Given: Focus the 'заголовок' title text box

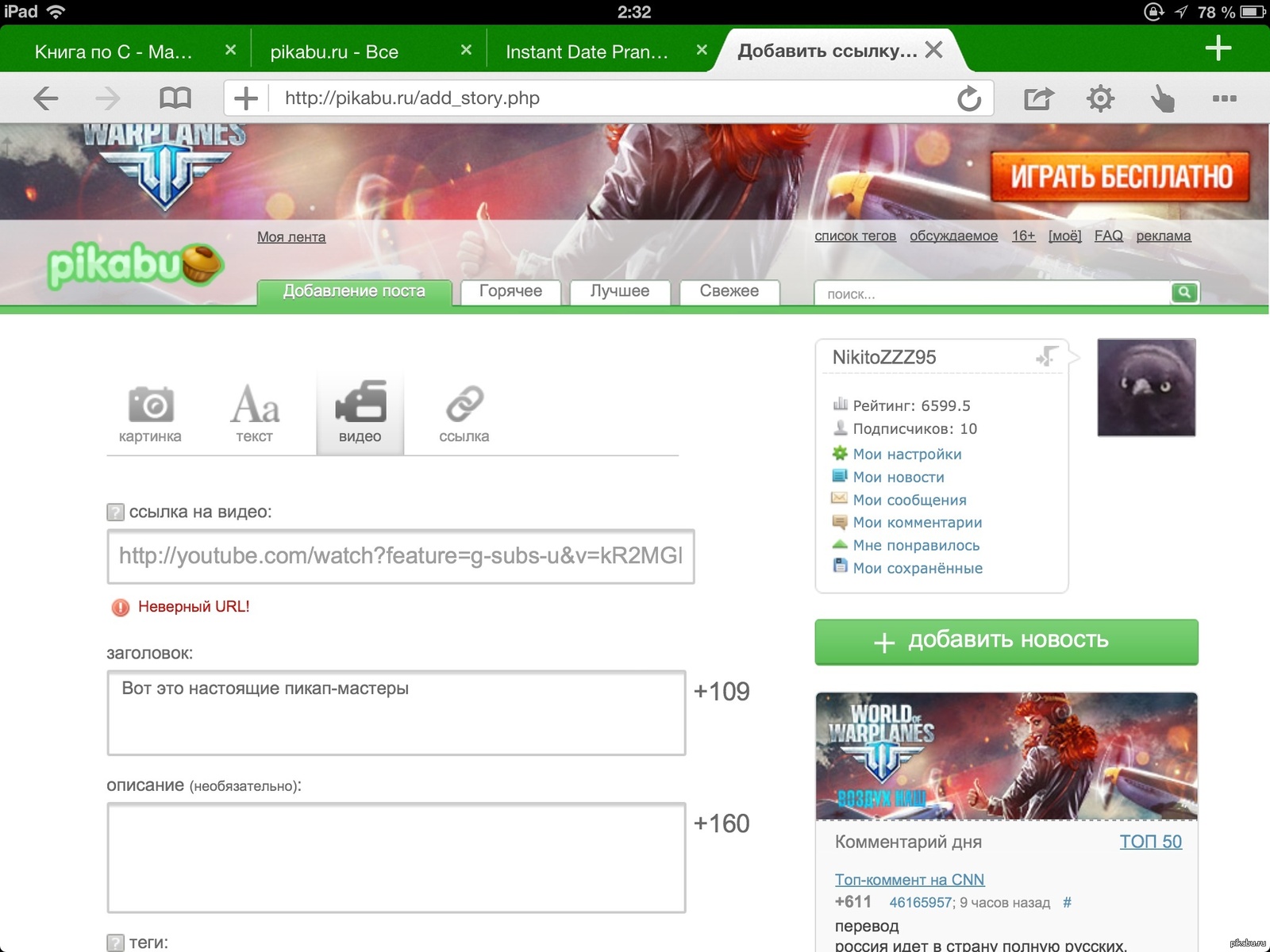Looking at the screenshot, I should pos(396,712).
